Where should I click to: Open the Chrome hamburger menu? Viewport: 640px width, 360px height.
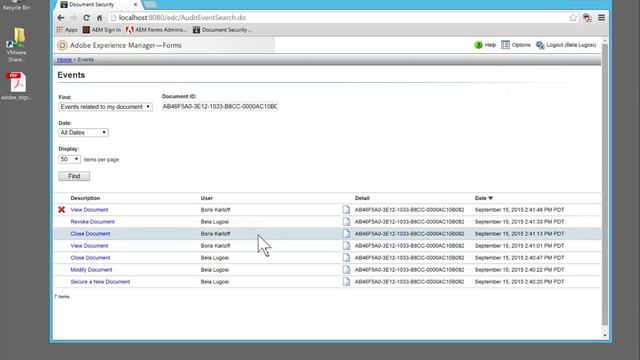[x=601, y=18]
